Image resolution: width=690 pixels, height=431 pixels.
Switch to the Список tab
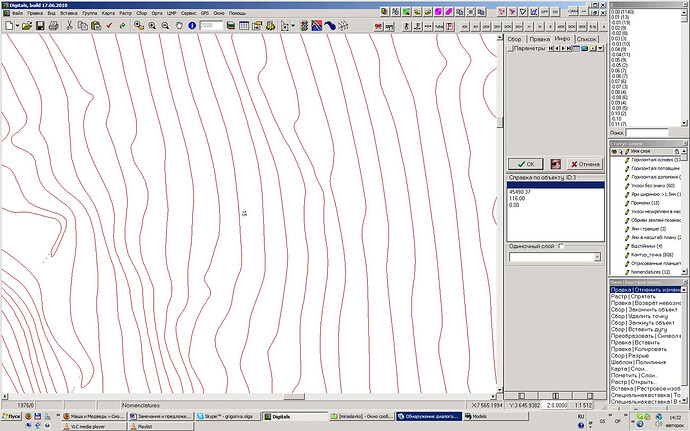click(x=587, y=39)
